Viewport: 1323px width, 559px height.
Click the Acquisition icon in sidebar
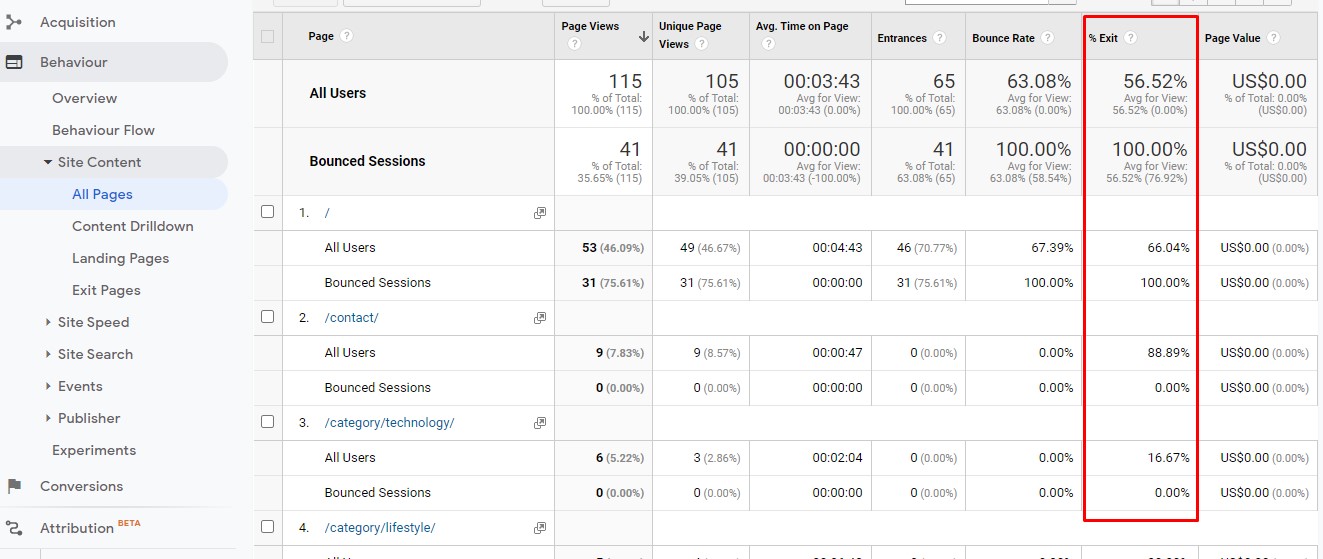[x=14, y=22]
